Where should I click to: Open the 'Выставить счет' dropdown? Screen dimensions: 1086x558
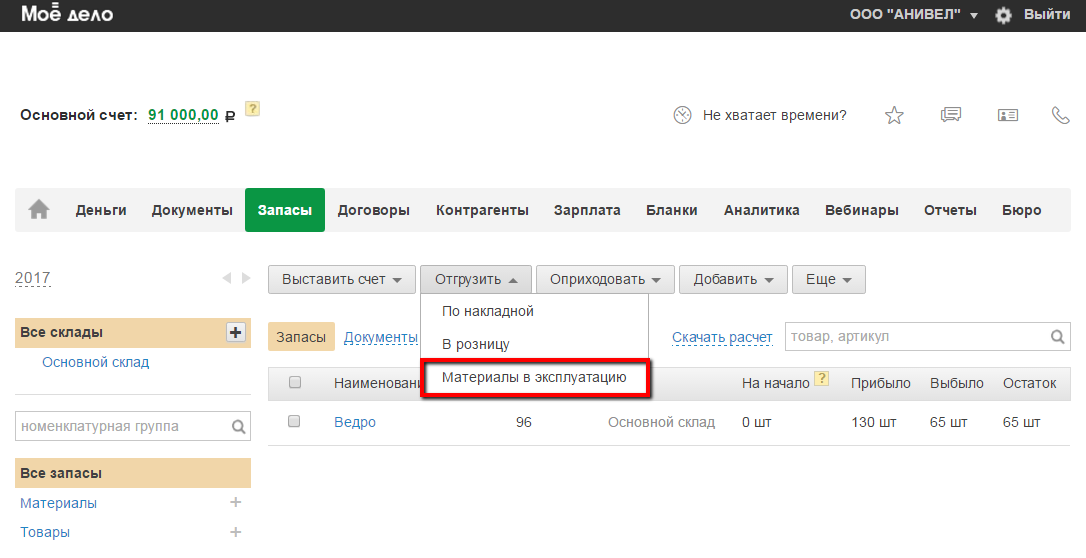341,279
